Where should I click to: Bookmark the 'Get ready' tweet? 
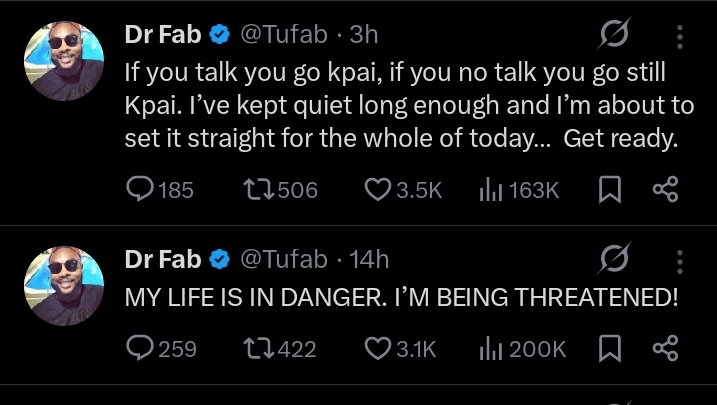pos(608,189)
